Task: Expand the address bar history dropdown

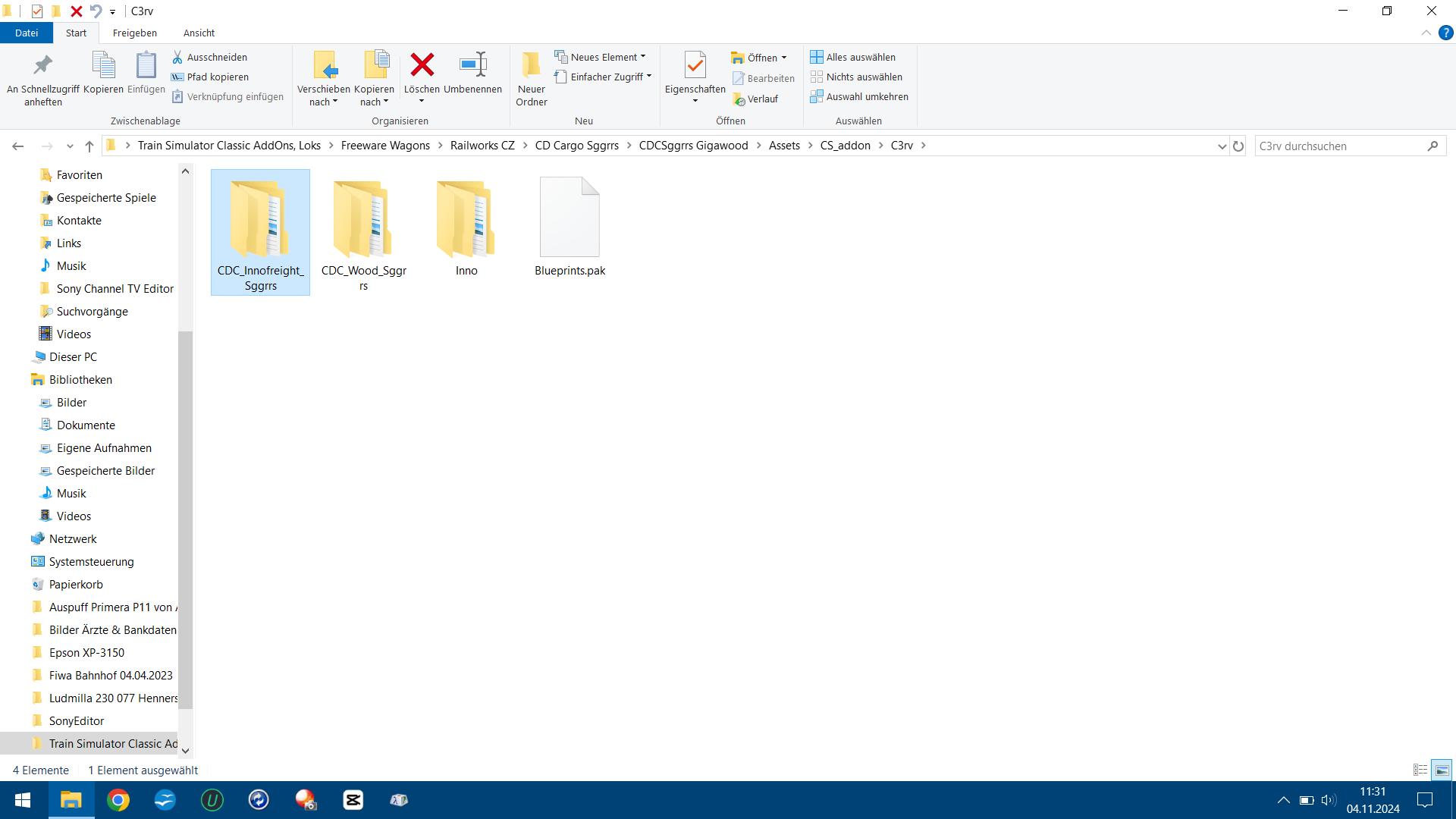Action: coord(1222,146)
